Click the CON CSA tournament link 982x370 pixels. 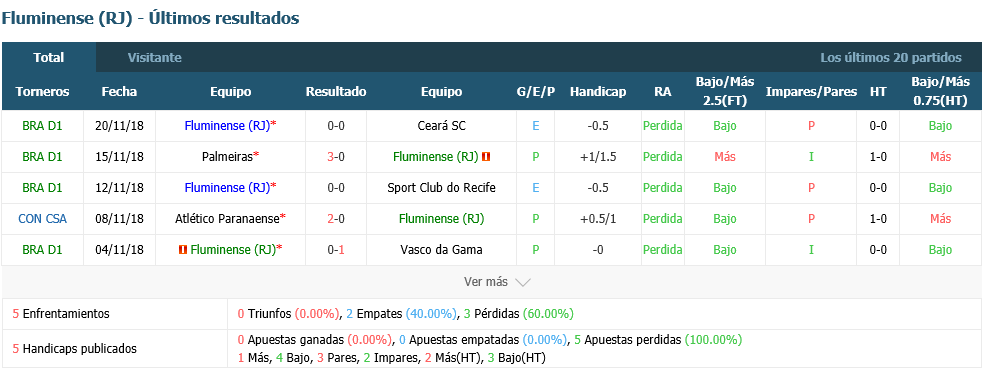click(43, 218)
